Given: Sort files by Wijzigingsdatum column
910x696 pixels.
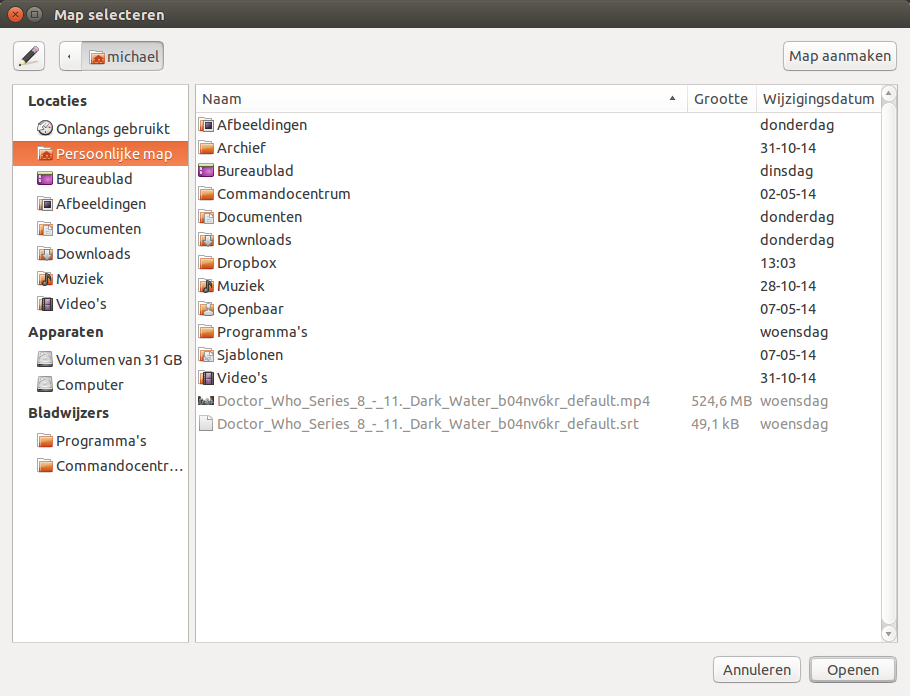Looking at the screenshot, I should pyautogui.click(x=817, y=99).
